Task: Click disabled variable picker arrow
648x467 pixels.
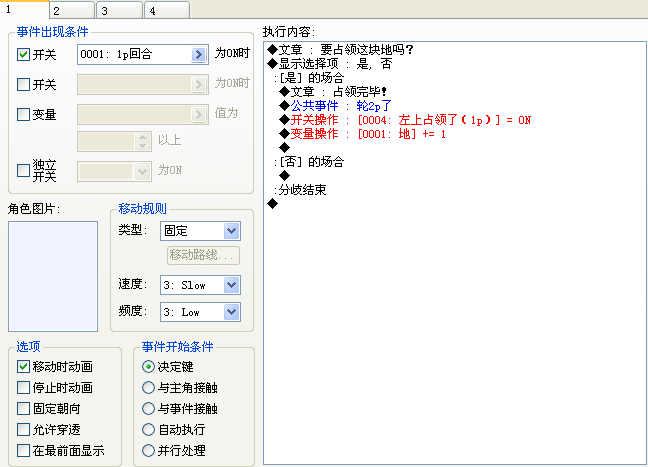Action: 199,114
